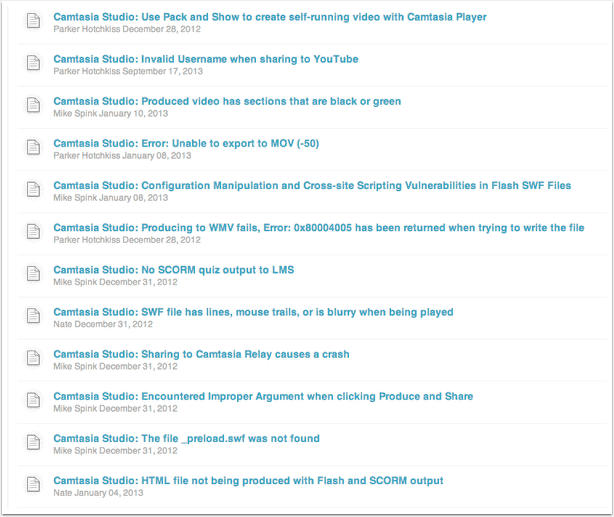Open the video sections black or green article
Image resolution: width=614 pixels, height=517 pixels.
[227, 101]
